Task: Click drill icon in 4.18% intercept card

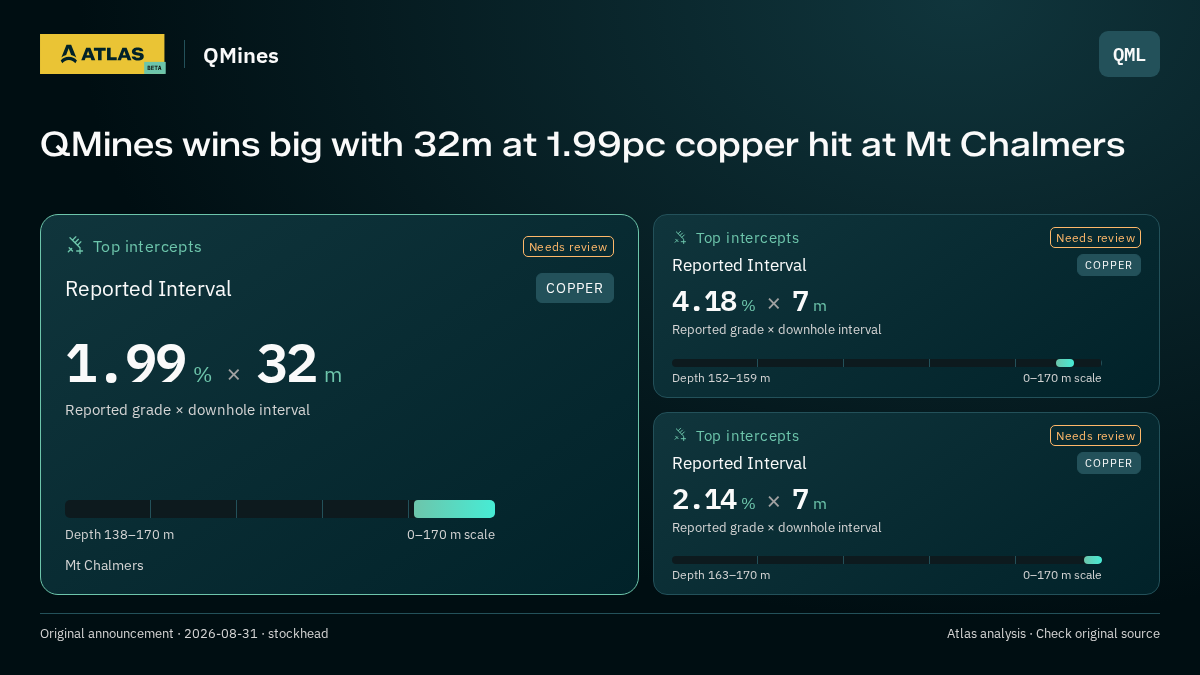Action: coord(680,238)
